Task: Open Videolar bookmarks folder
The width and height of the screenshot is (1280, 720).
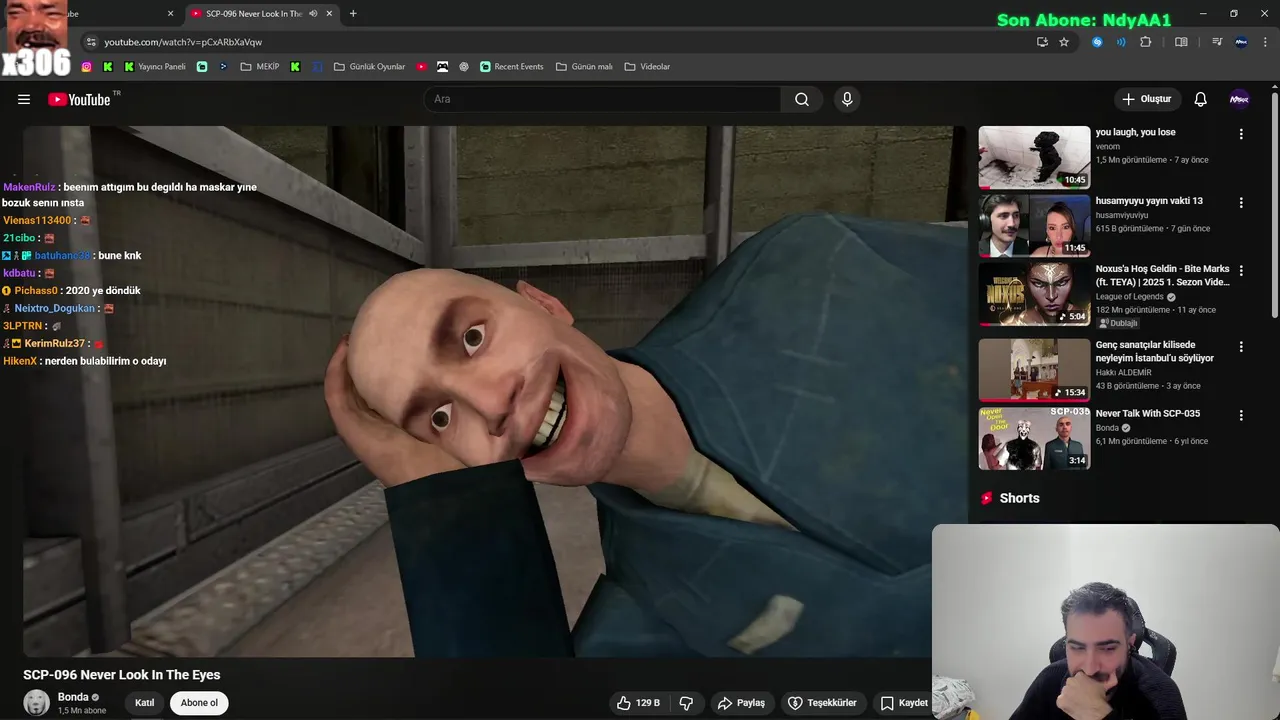Action: tap(647, 67)
